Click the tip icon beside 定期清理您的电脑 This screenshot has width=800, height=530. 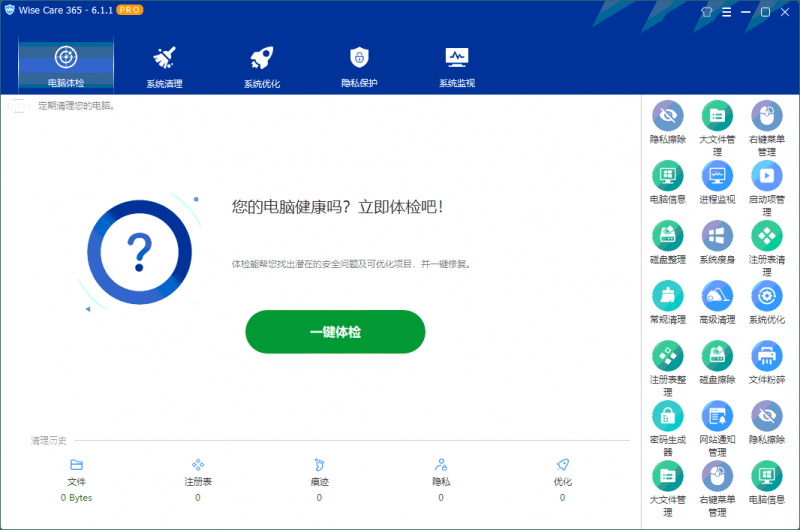18,106
